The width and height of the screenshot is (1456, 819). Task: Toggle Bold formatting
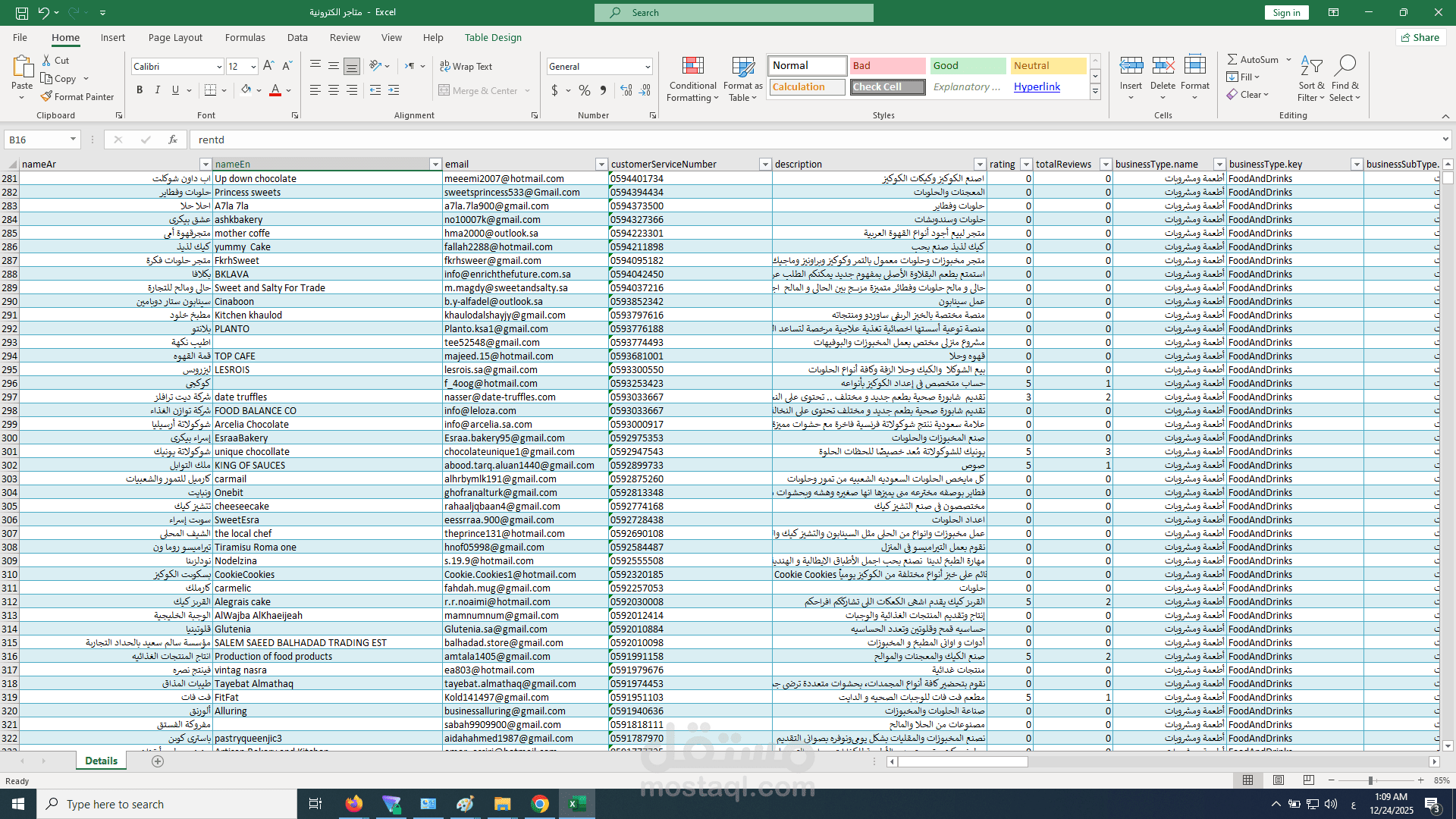pos(140,90)
